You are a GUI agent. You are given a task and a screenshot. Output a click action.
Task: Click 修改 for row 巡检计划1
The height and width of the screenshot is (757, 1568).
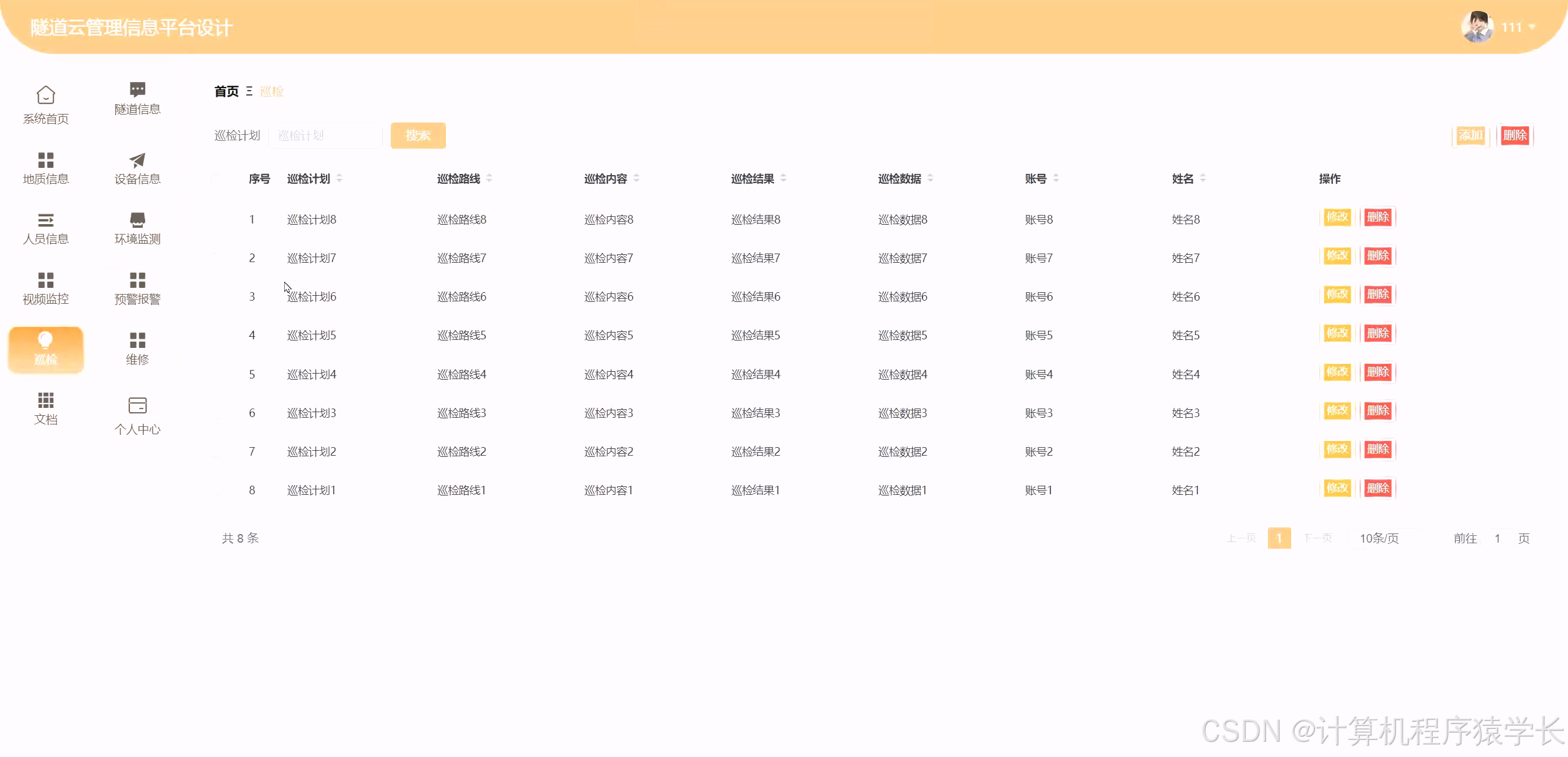click(1337, 488)
